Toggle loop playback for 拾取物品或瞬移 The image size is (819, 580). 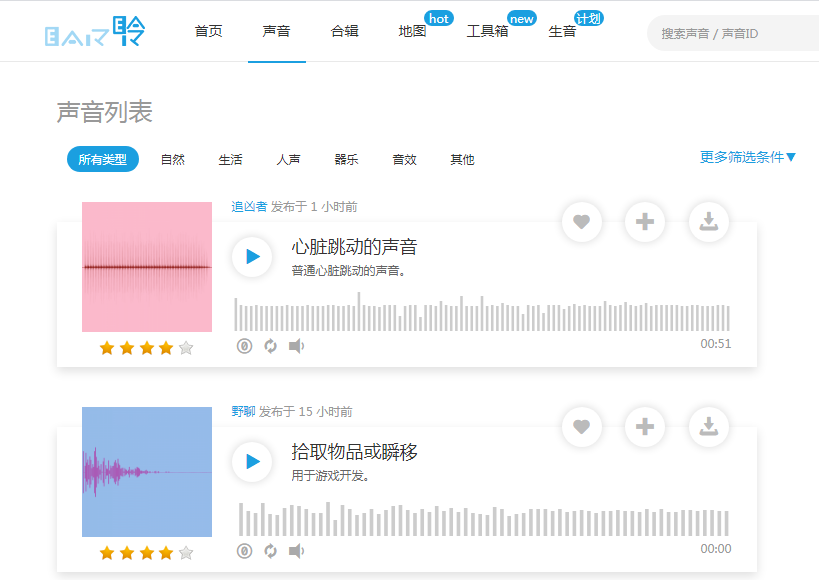(270, 551)
